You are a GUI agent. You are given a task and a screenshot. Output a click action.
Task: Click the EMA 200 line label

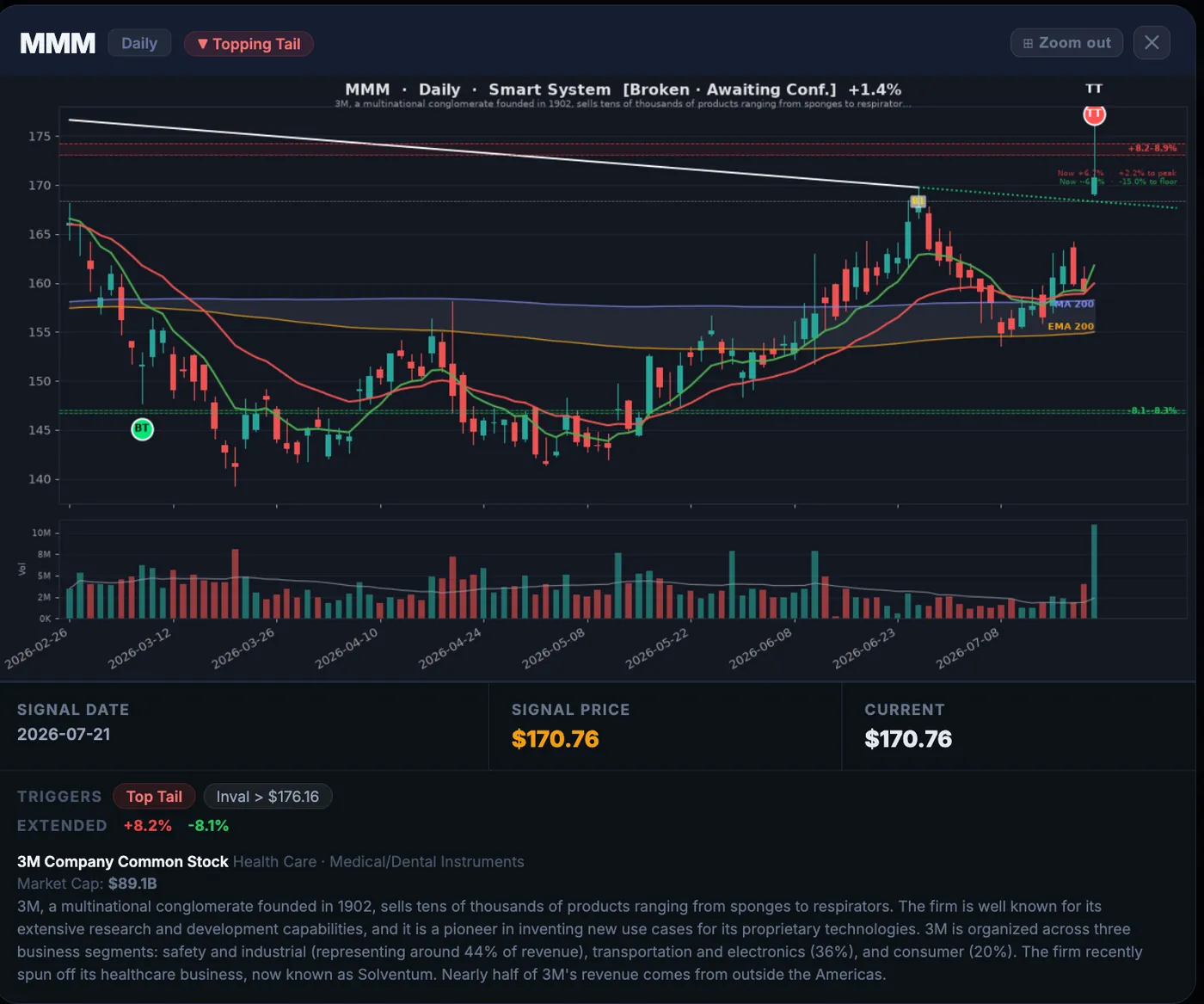click(x=1071, y=326)
